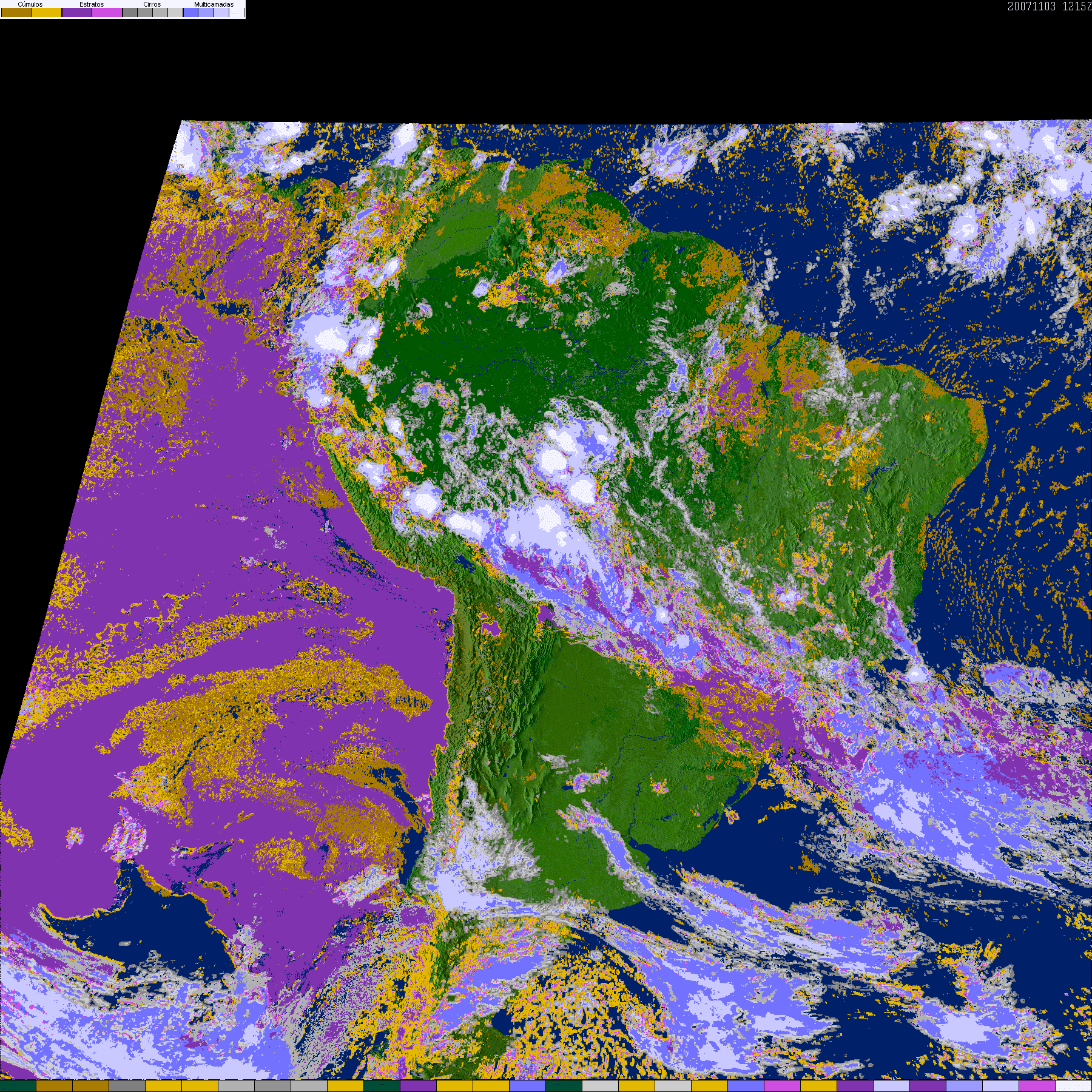Click the 'Multicamadas' legend label
1092x1092 pixels.
214,4
